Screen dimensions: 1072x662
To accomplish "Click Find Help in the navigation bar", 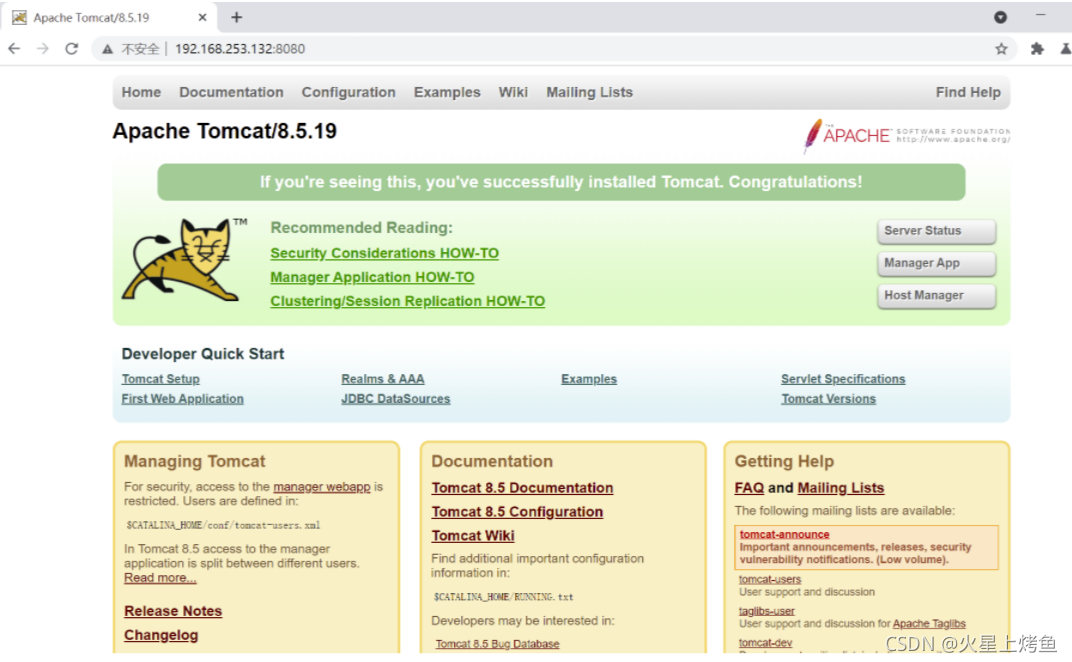I will (x=968, y=92).
